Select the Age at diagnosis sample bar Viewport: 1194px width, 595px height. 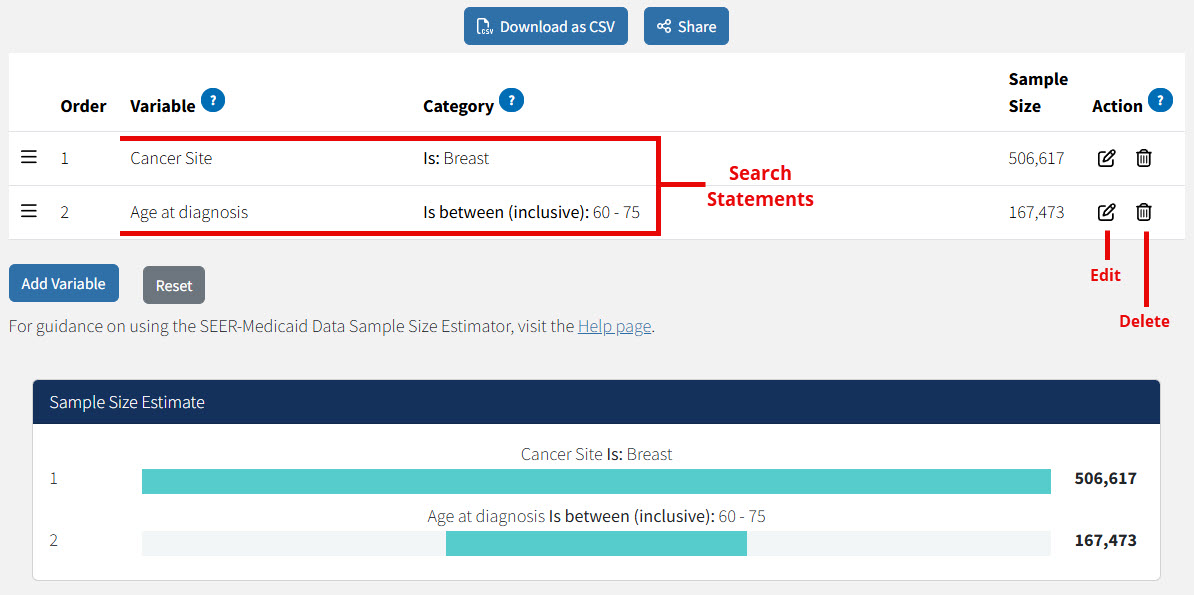click(x=596, y=543)
